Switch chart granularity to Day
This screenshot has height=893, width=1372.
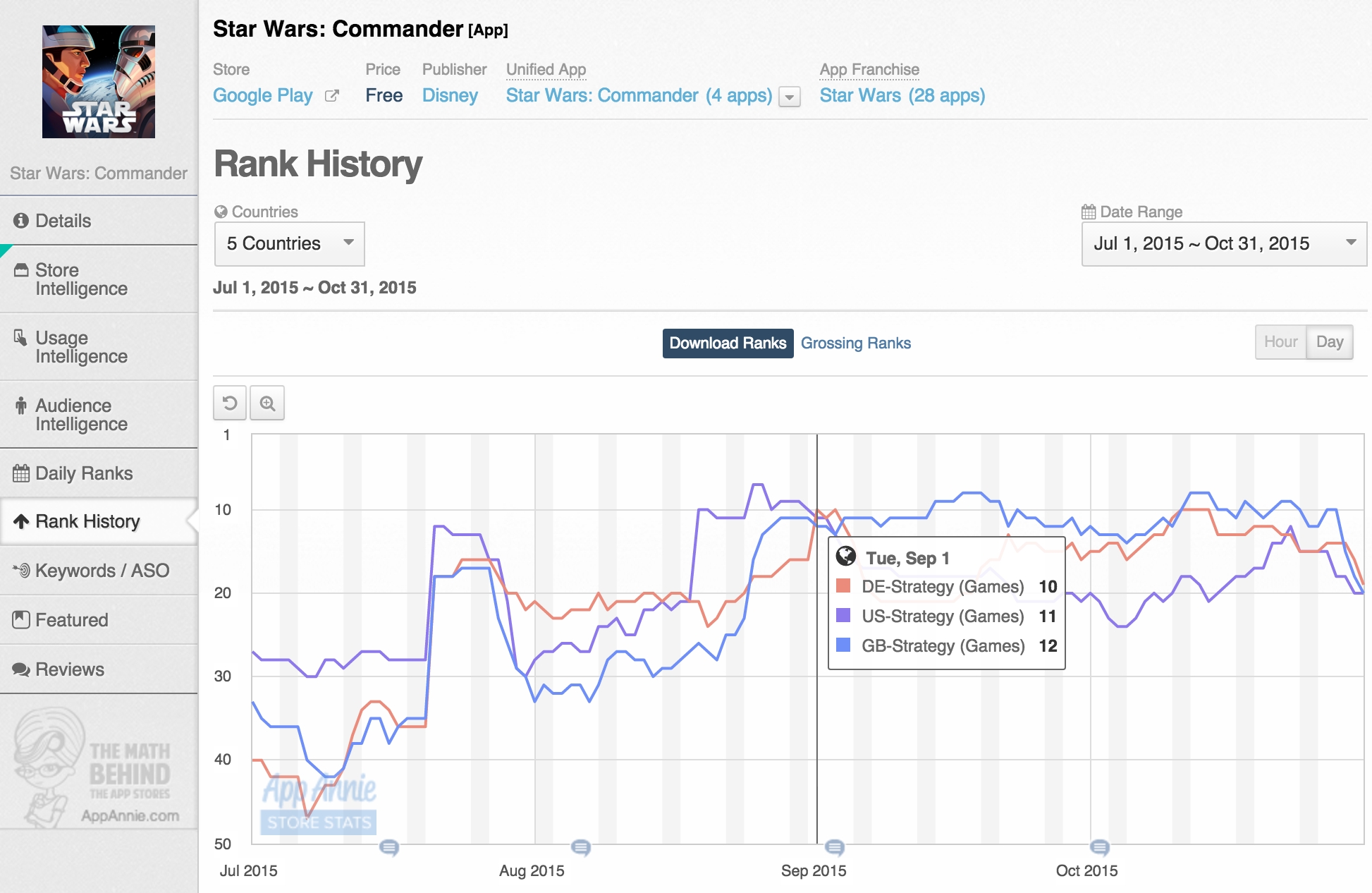(x=1329, y=342)
